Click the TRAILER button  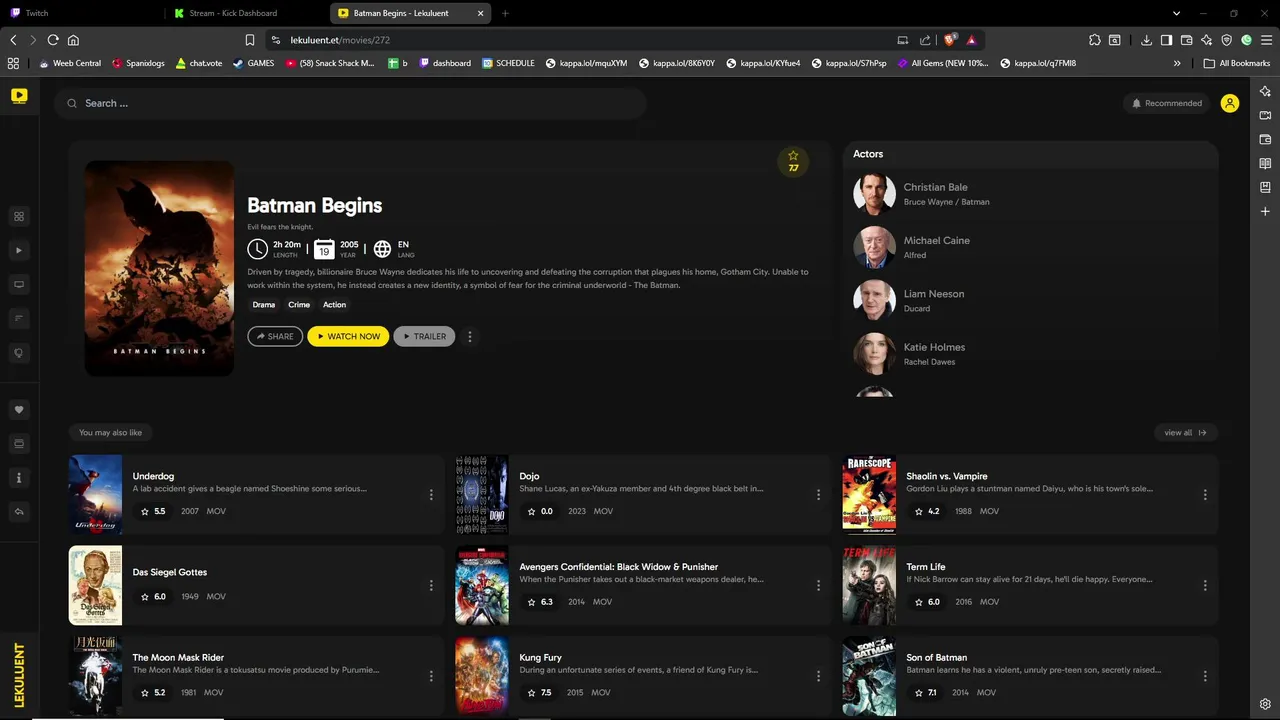[424, 337]
